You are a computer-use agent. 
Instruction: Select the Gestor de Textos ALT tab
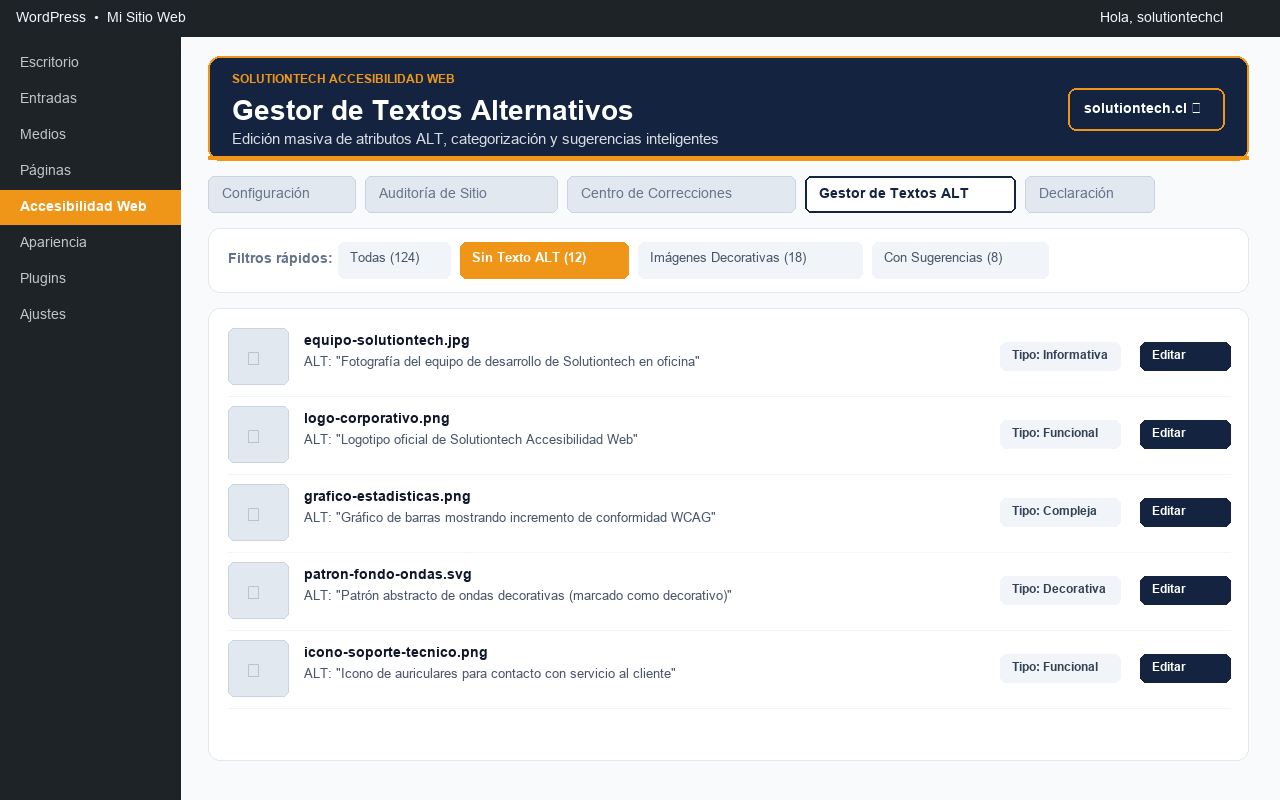pos(910,194)
